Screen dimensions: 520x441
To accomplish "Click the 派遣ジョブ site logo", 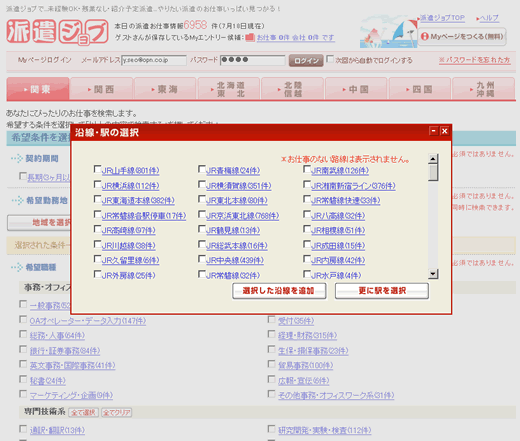I will point(57,31).
